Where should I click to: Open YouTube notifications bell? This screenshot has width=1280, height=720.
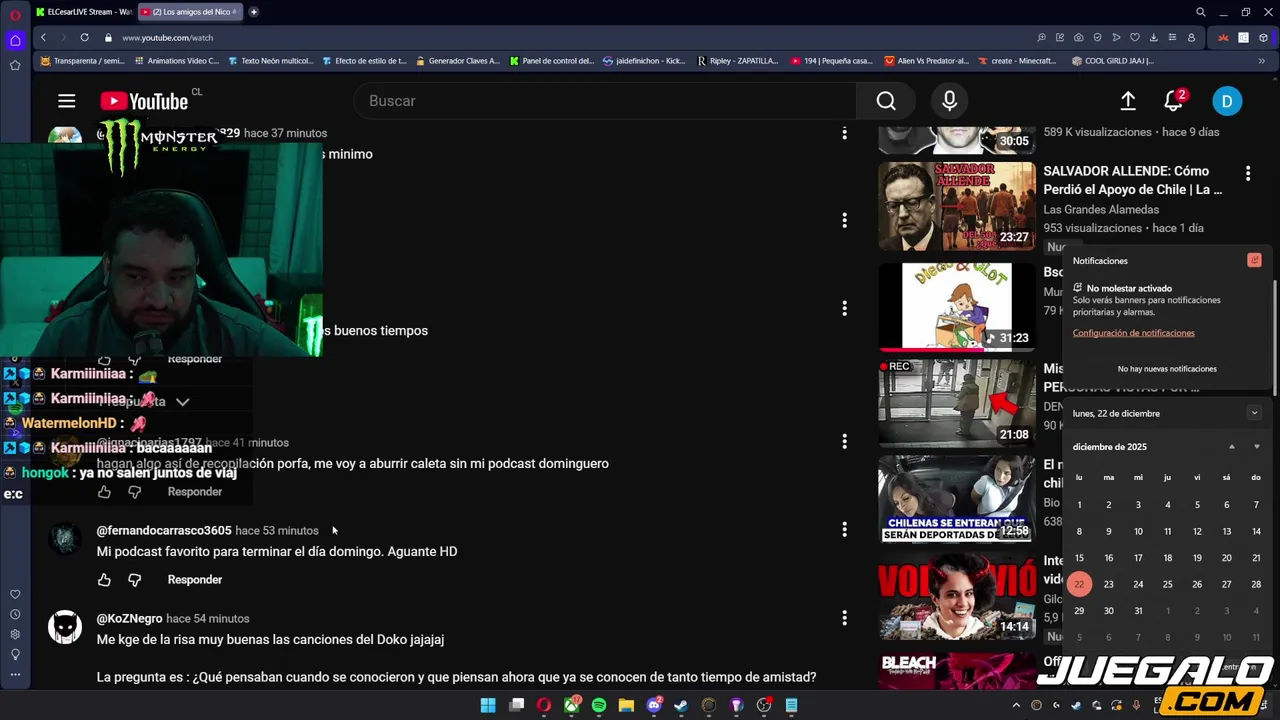pyautogui.click(x=1174, y=101)
